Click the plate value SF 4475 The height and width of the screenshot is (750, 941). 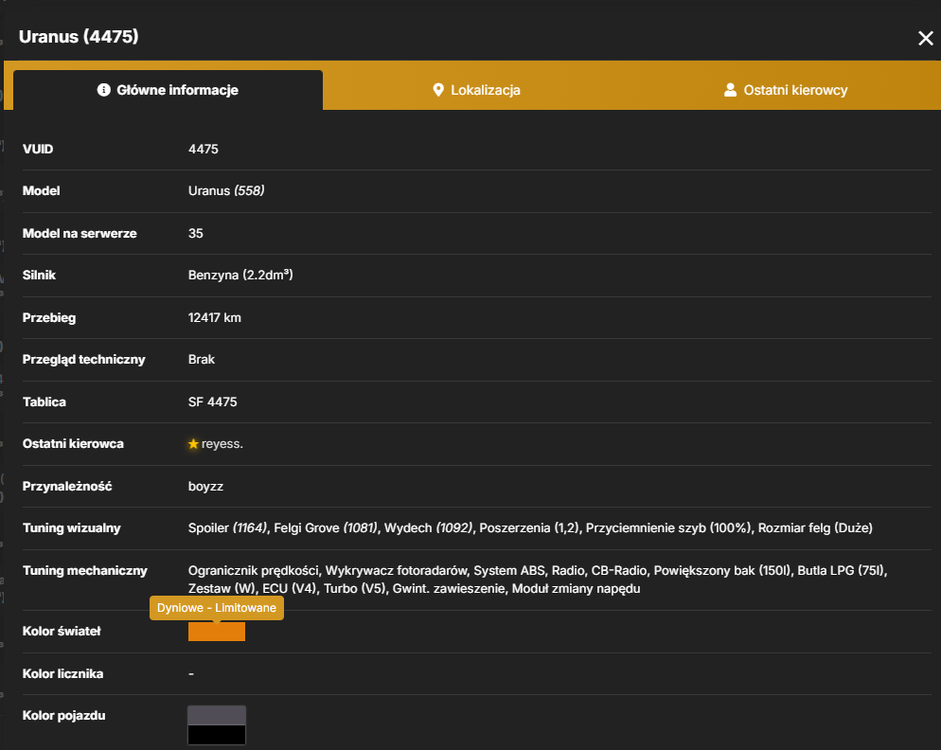(x=212, y=402)
